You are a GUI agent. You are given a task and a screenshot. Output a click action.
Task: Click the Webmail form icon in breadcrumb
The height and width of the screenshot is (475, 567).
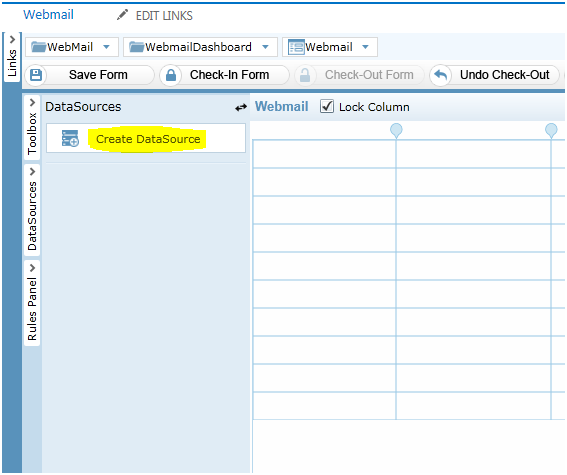(x=296, y=47)
